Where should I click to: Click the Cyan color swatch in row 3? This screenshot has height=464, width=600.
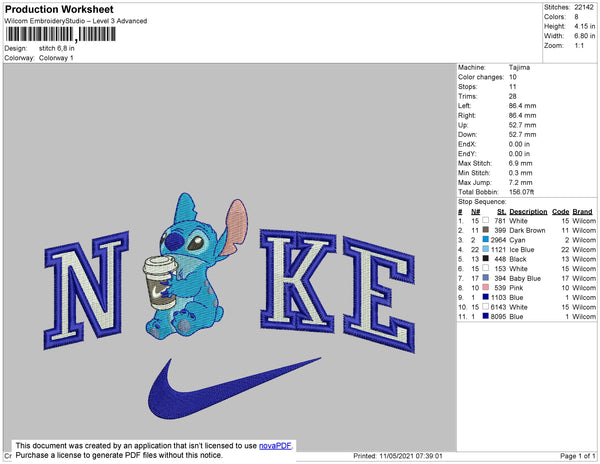486,239
